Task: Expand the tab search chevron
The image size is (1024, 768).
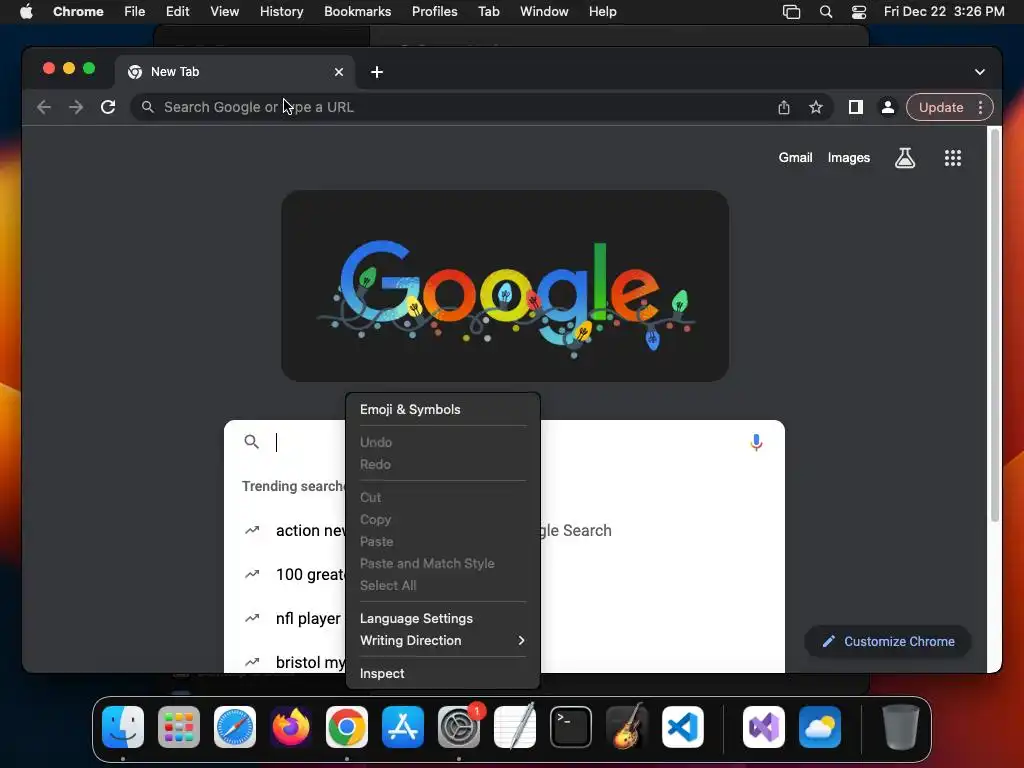Action: [980, 72]
